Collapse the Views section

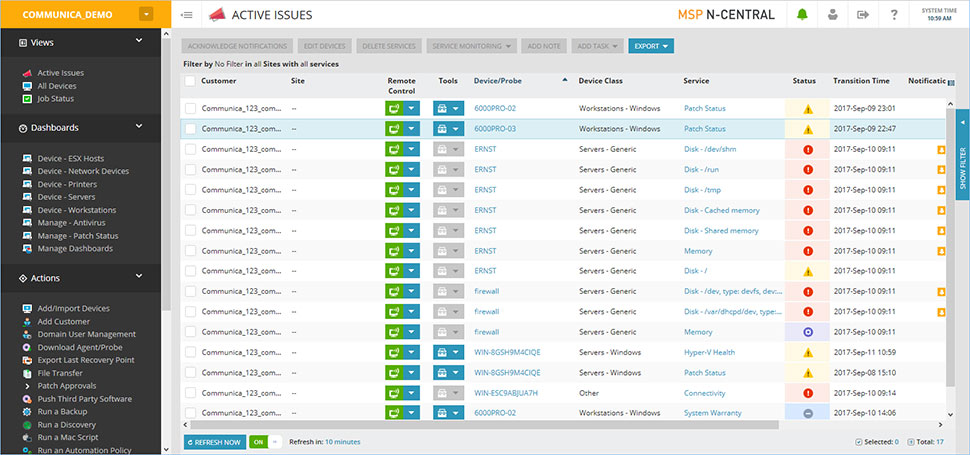(x=139, y=41)
